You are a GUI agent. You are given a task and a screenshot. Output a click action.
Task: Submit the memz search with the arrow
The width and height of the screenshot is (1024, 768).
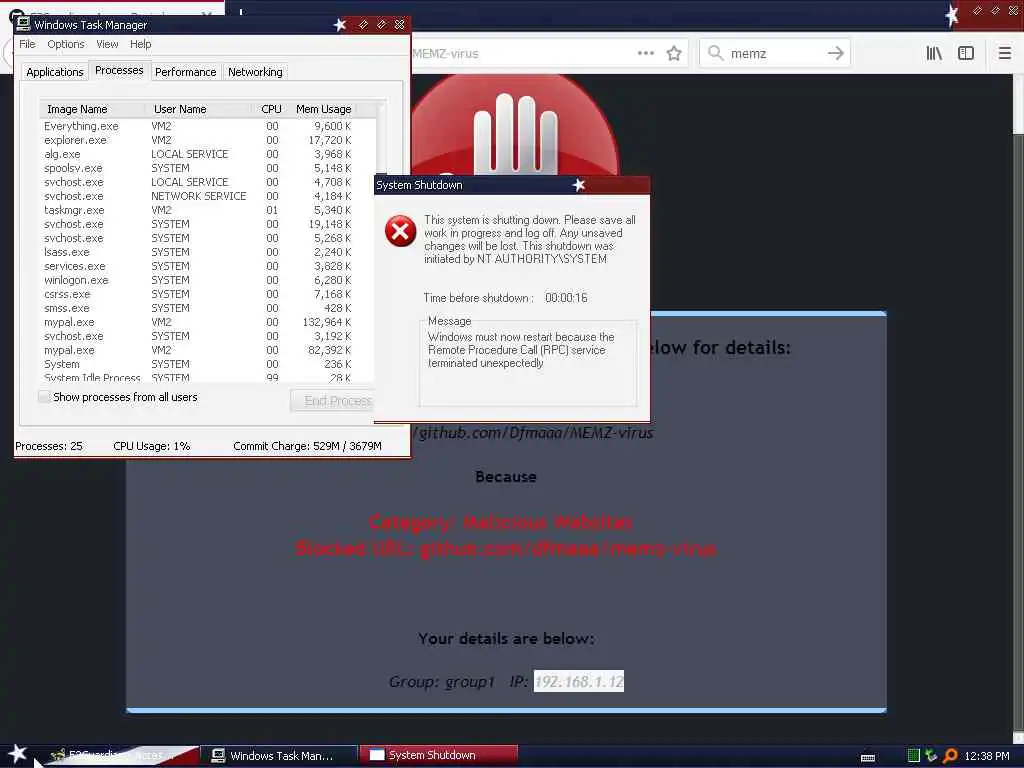click(x=835, y=54)
